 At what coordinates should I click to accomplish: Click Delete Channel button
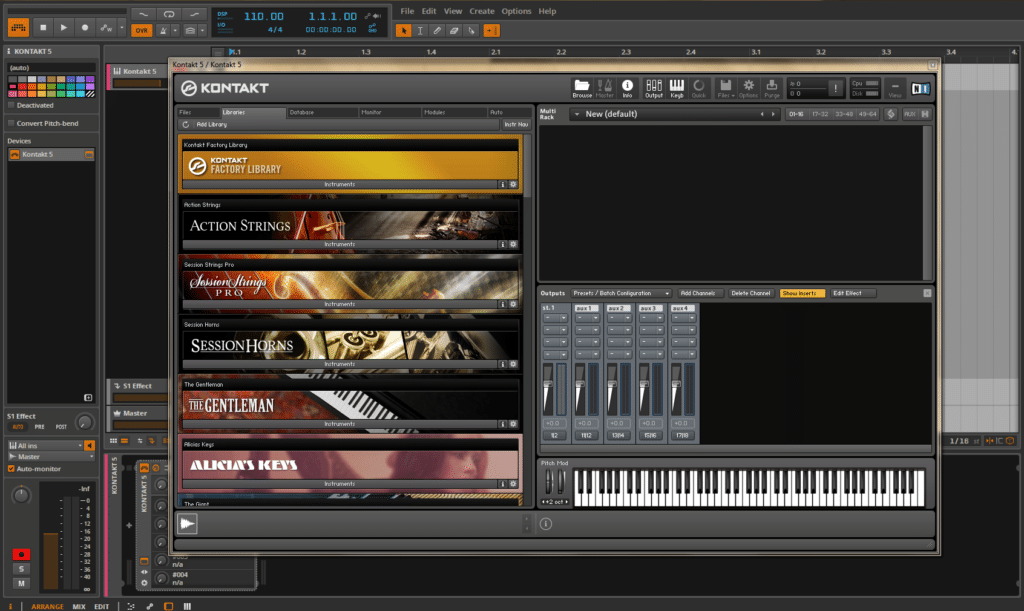(x=751, y=294)
